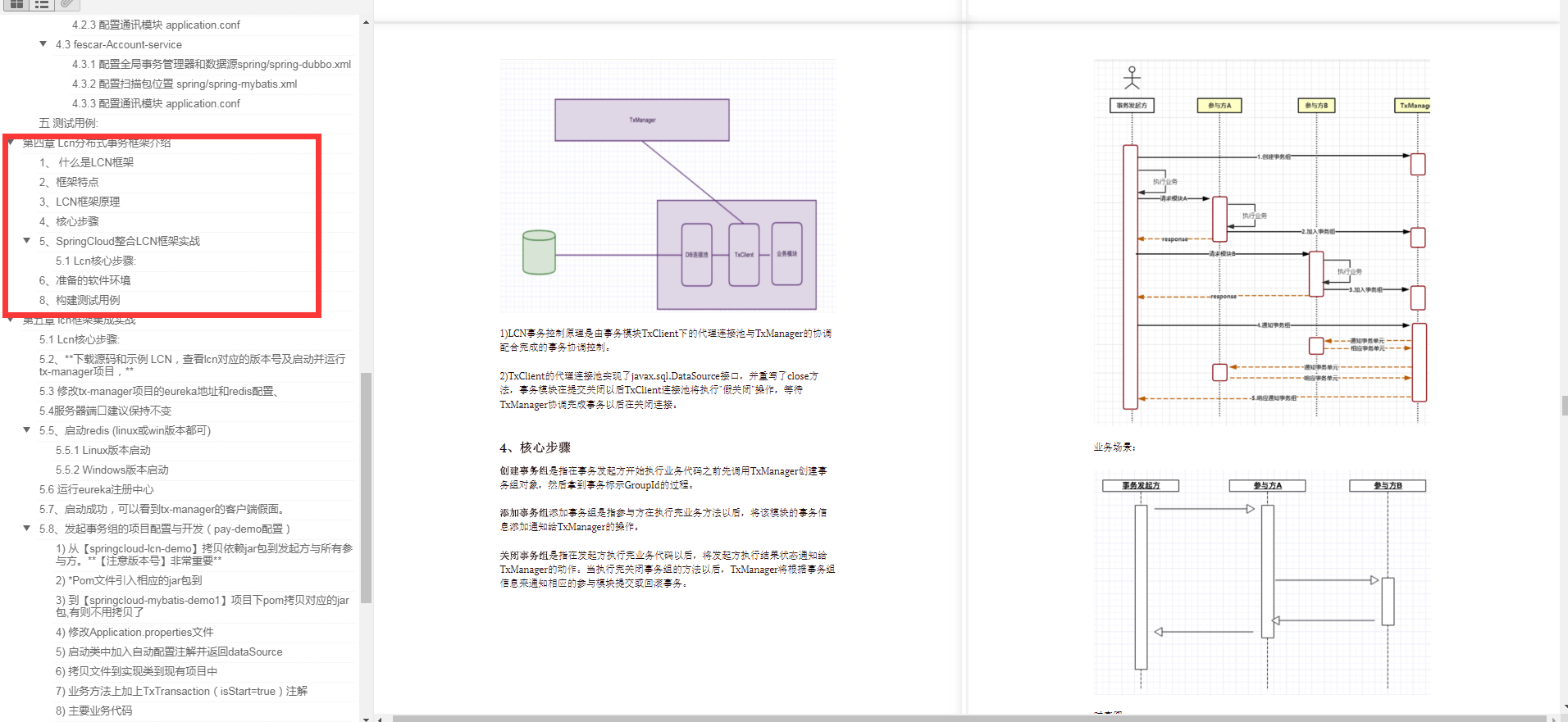1568x722 pixels.
Task: Click paragraph starting 1)LCN事务控制原理
Action: [x=666, y=340]
